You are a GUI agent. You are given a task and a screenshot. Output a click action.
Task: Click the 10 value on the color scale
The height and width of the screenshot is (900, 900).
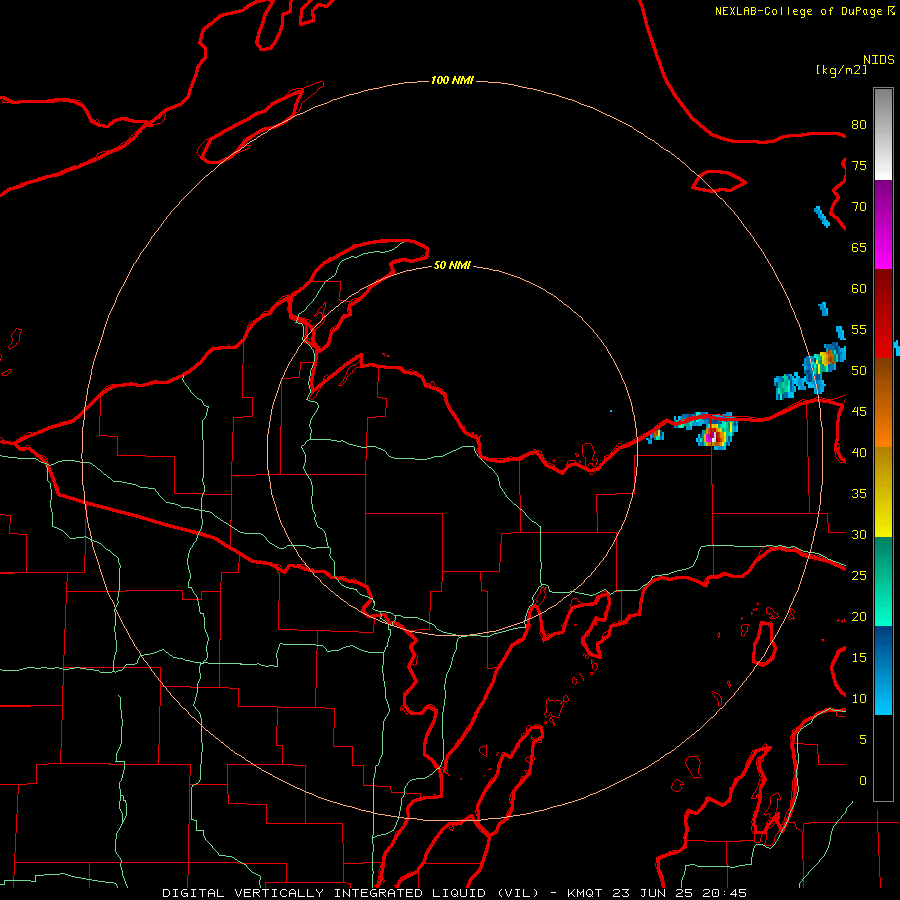coord(859,699)
